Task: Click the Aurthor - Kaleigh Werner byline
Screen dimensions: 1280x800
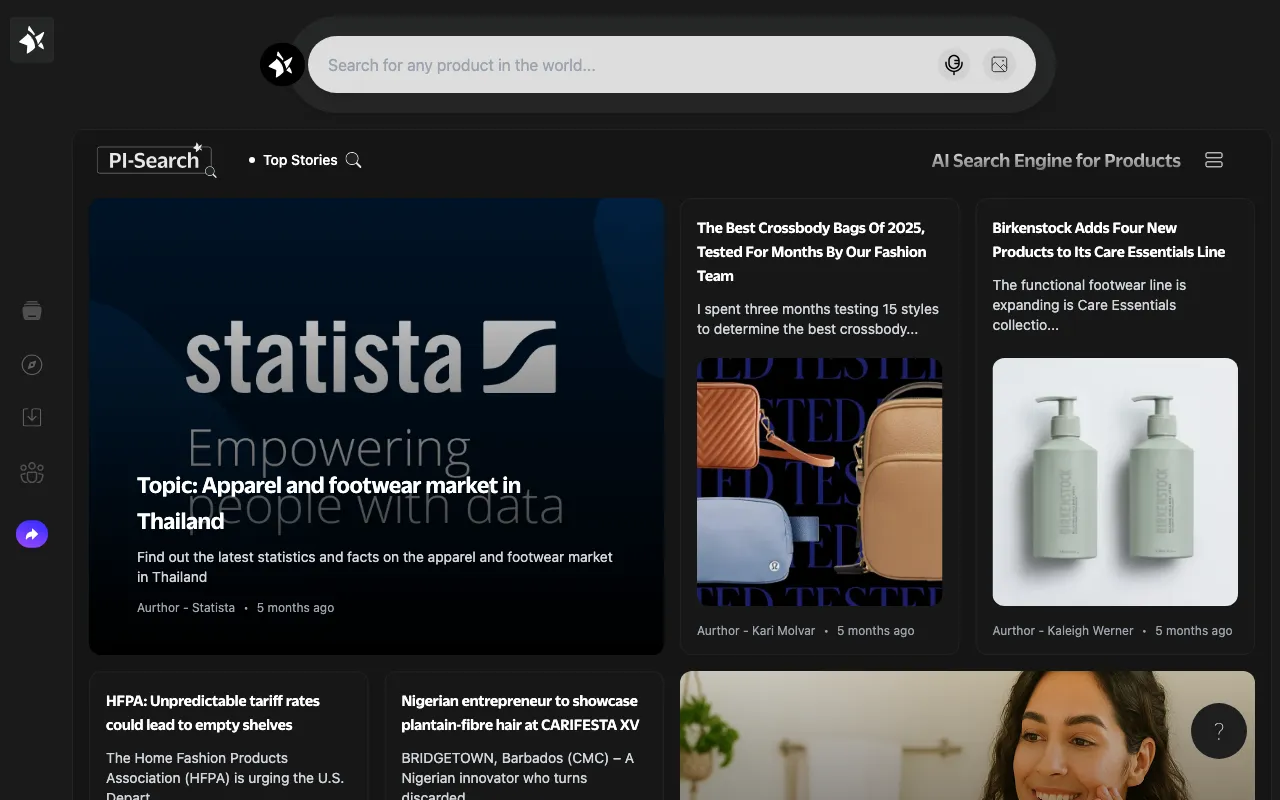Action: point(1063,631)
